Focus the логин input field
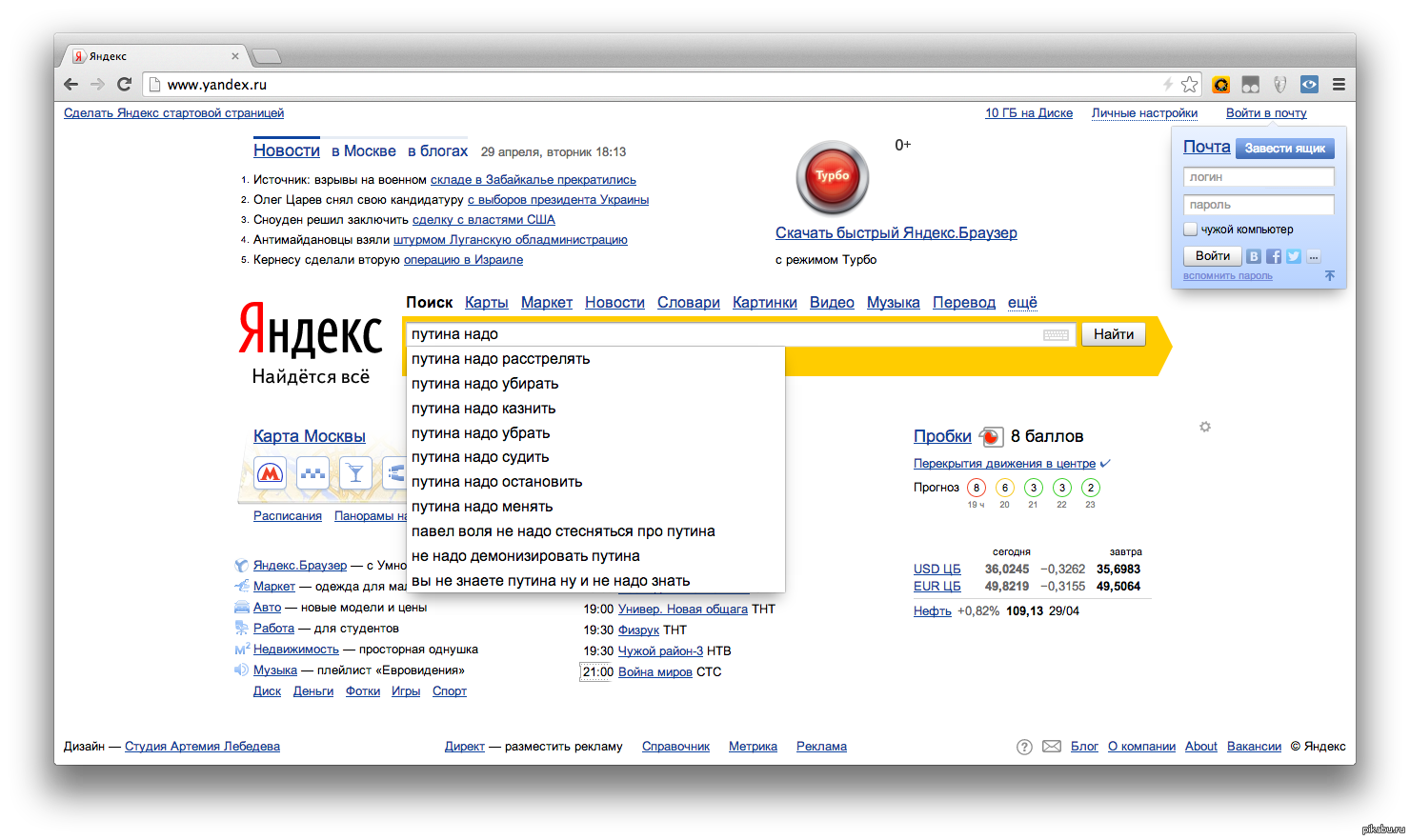This screenshot has width=1410, height=840. [x=1259, y=177]
